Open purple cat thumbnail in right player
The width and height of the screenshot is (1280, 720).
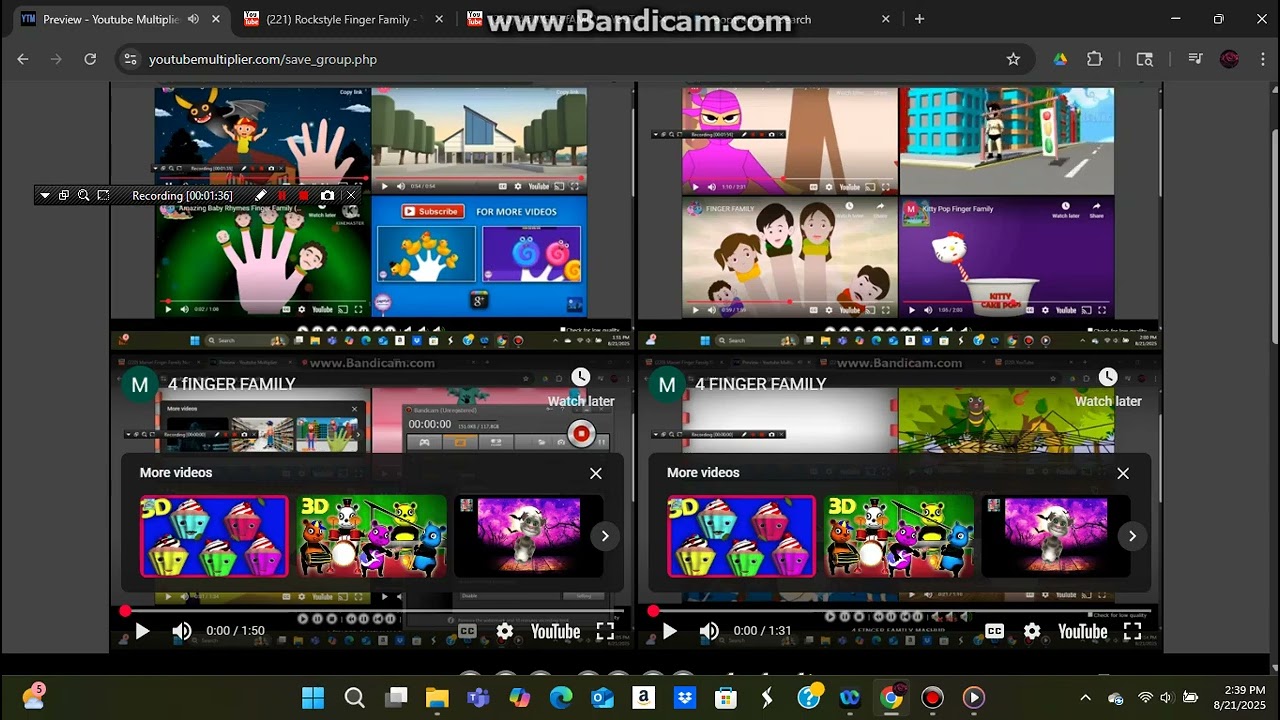(x=1056, y=536)
